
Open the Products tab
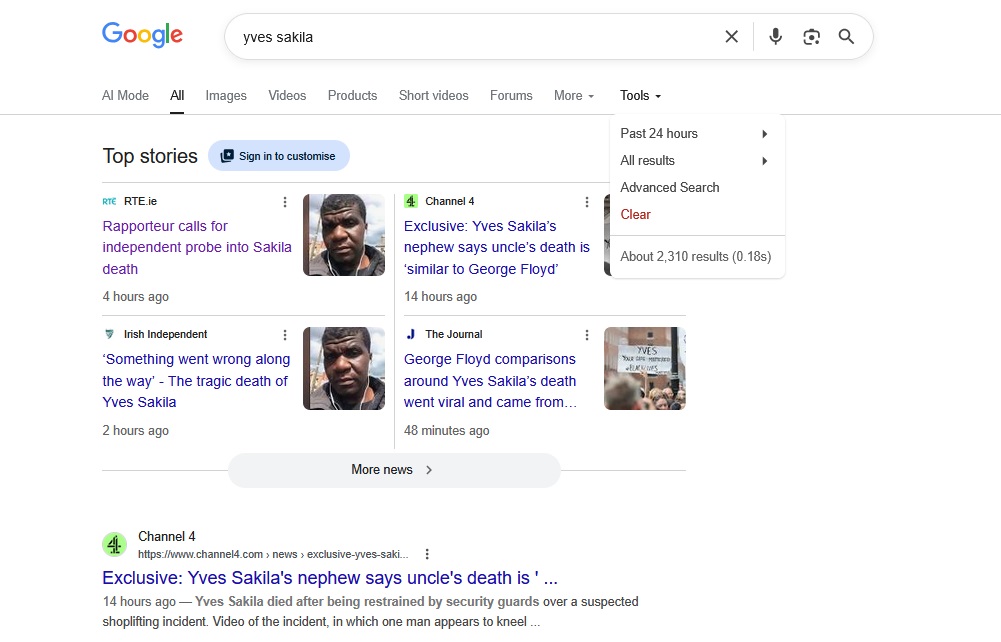(x=352, y=96)
